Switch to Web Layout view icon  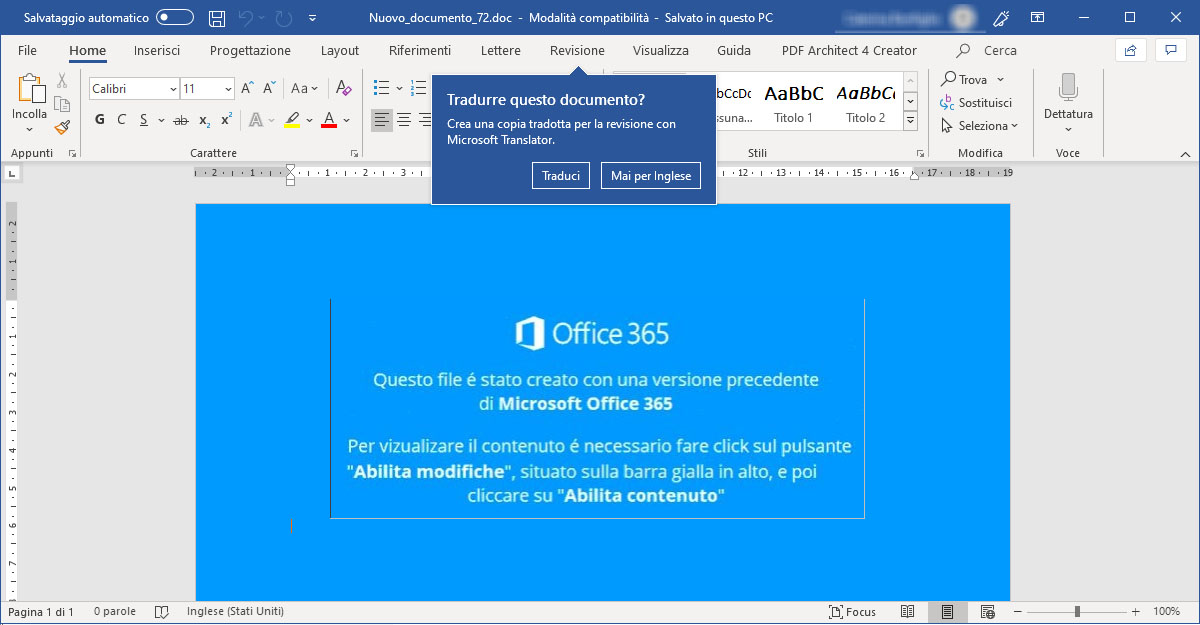[987, 611]
